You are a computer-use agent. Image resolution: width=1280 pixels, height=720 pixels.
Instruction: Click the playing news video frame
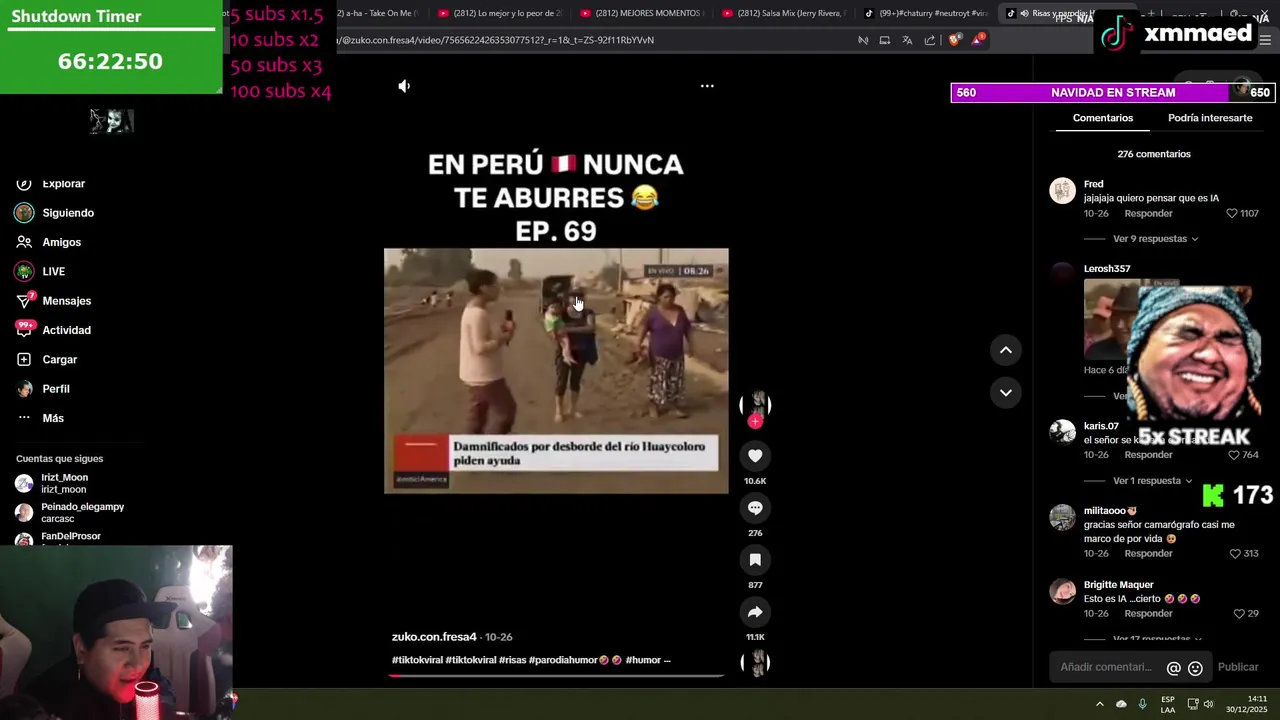pyautogui.click(x=556, y=371)
